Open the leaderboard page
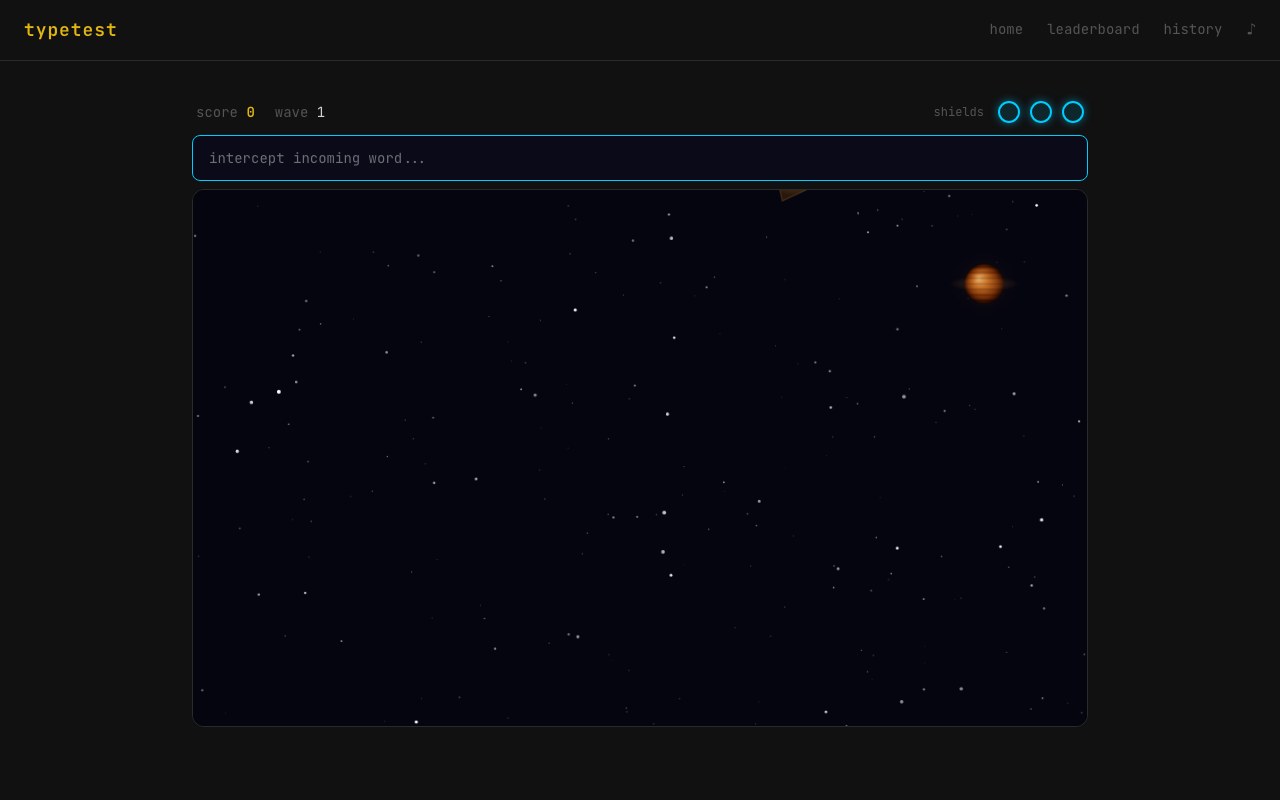 pyautogui.click(x=1093, y=30)
